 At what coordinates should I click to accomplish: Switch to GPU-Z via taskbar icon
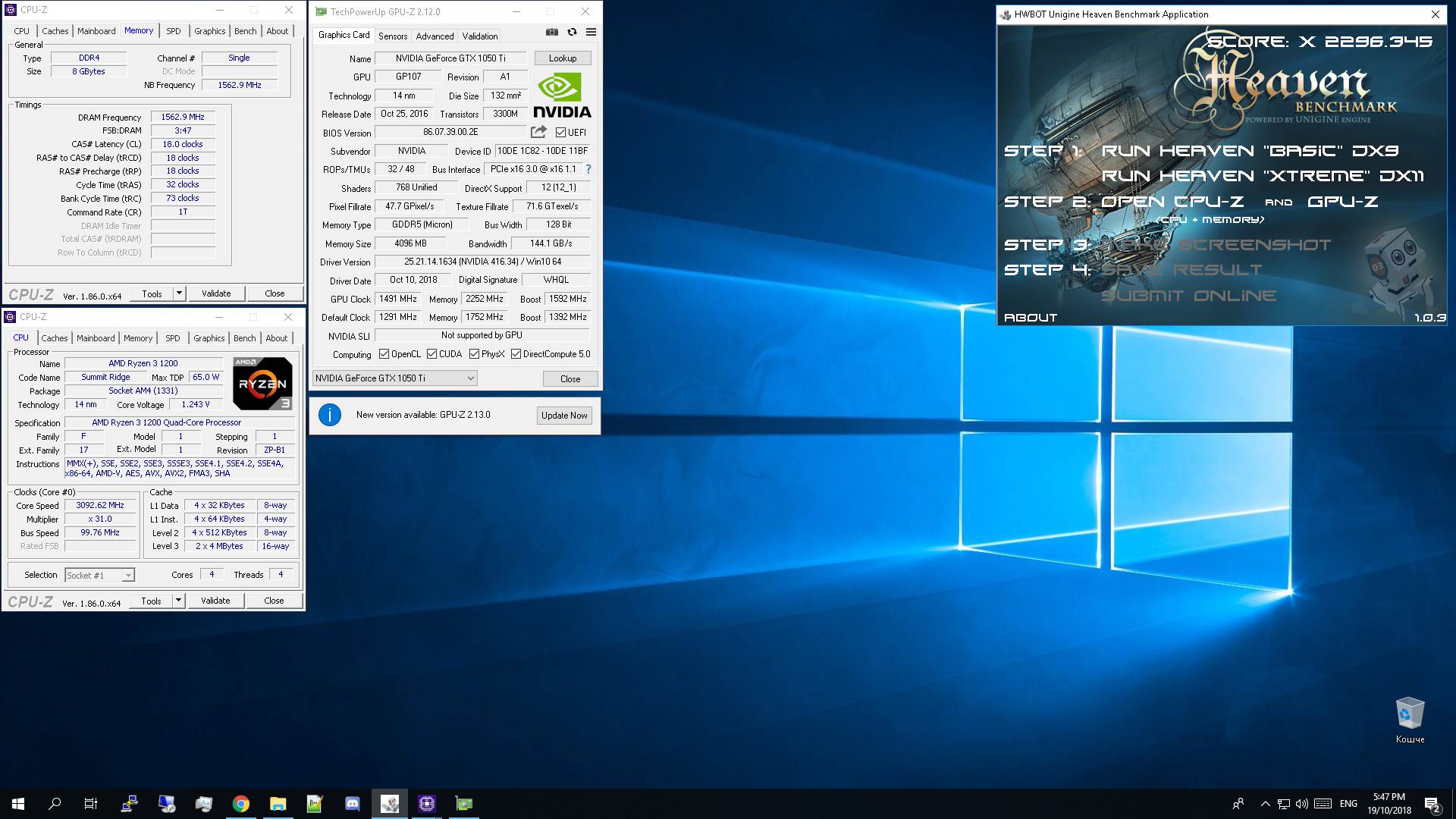tap(464, 804)
